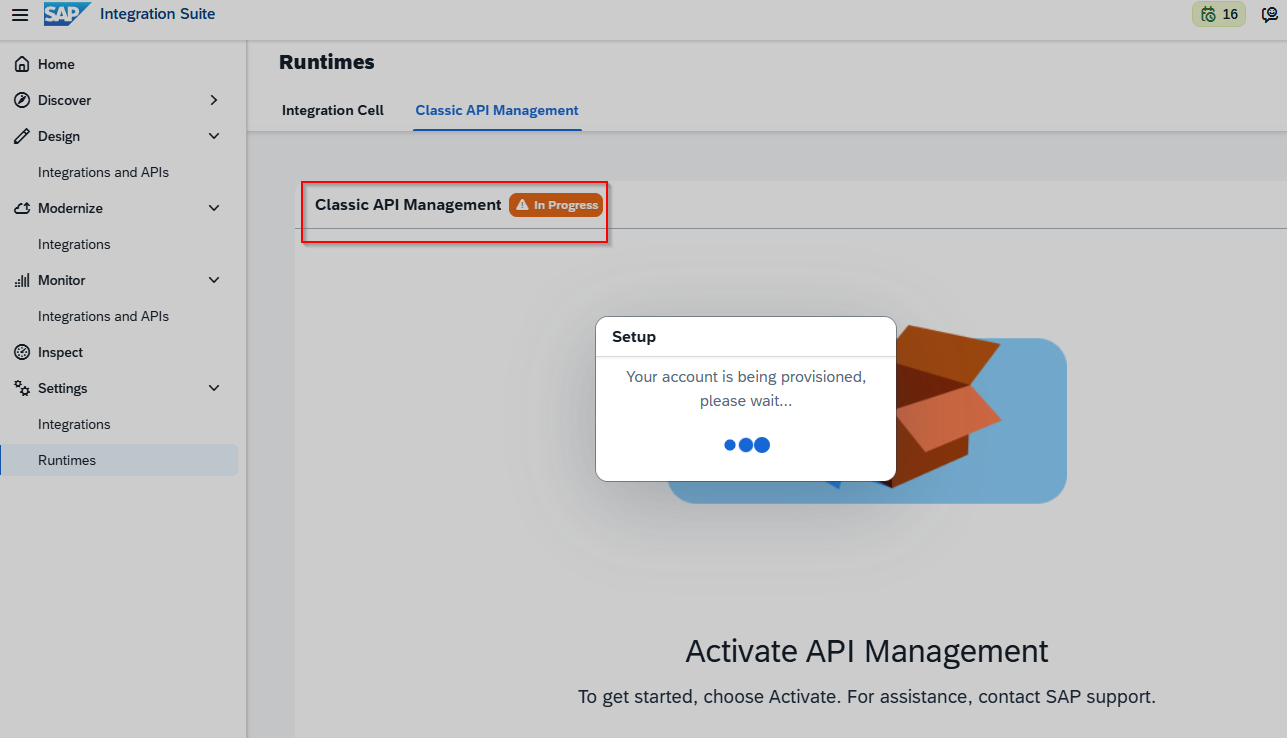Viewport: 1287px width, 738px height.
Task: Click the Monitor chart icon
Action: coord(22,280)
